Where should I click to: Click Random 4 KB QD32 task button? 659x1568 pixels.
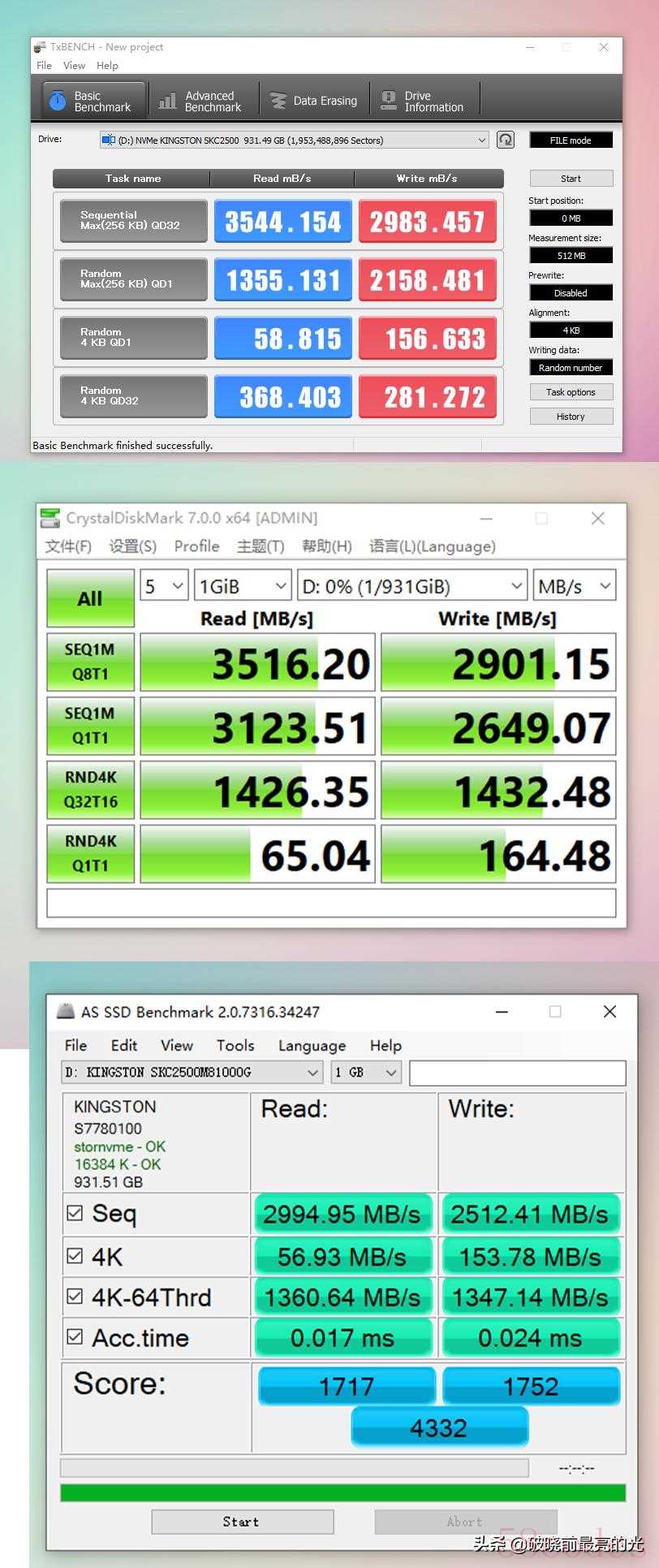[x=134, y=396]
